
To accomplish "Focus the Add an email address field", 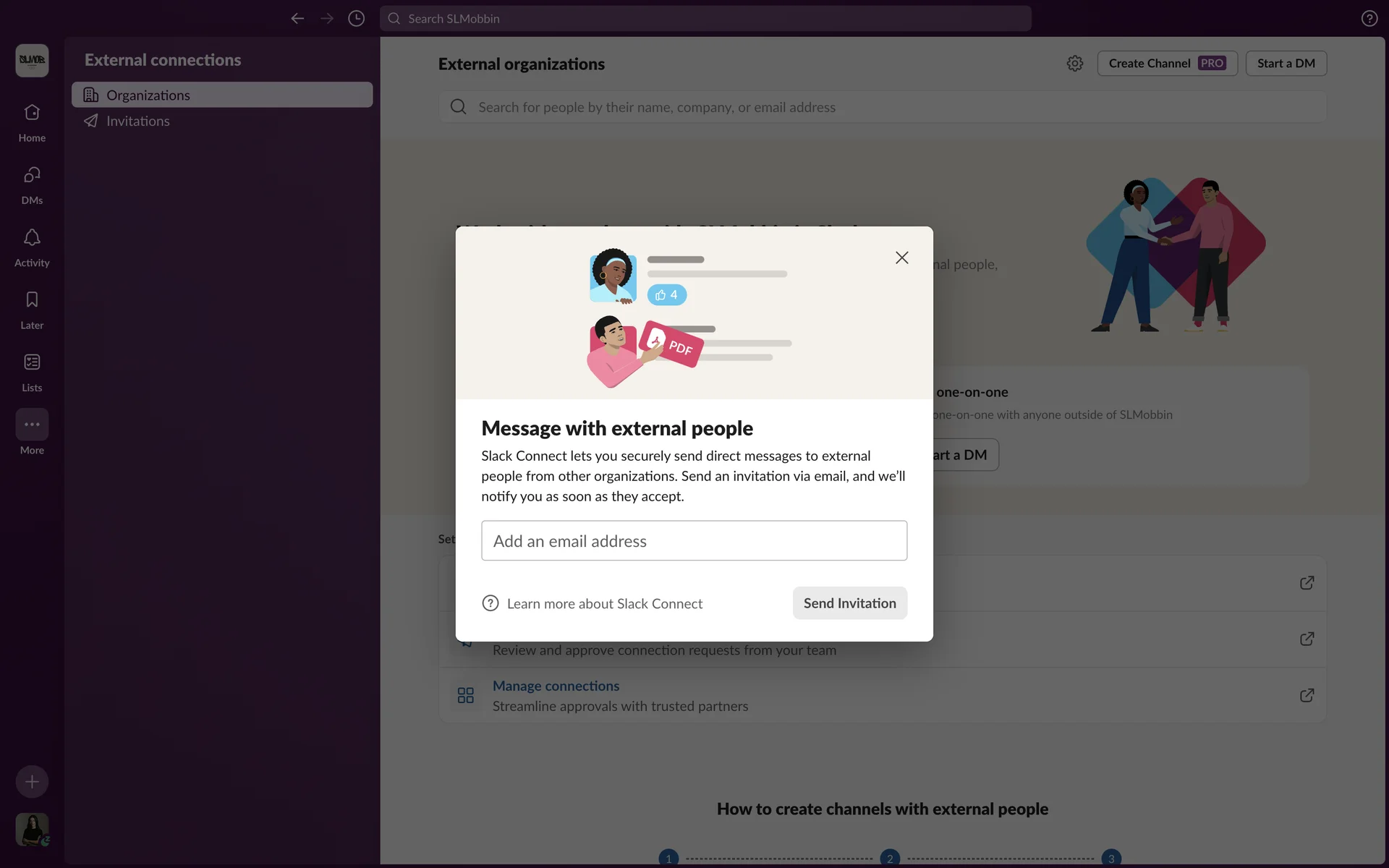I will (694, 541).
